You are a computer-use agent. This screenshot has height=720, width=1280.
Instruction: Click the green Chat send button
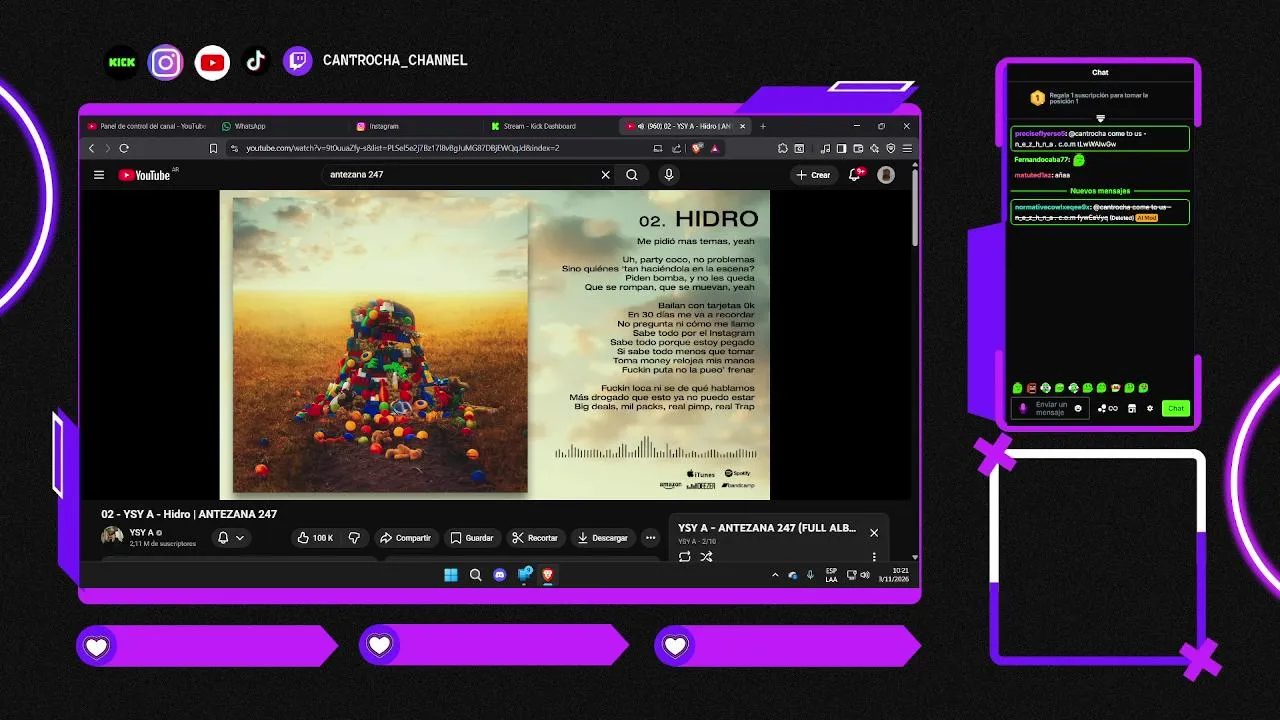coord(1176,408)
